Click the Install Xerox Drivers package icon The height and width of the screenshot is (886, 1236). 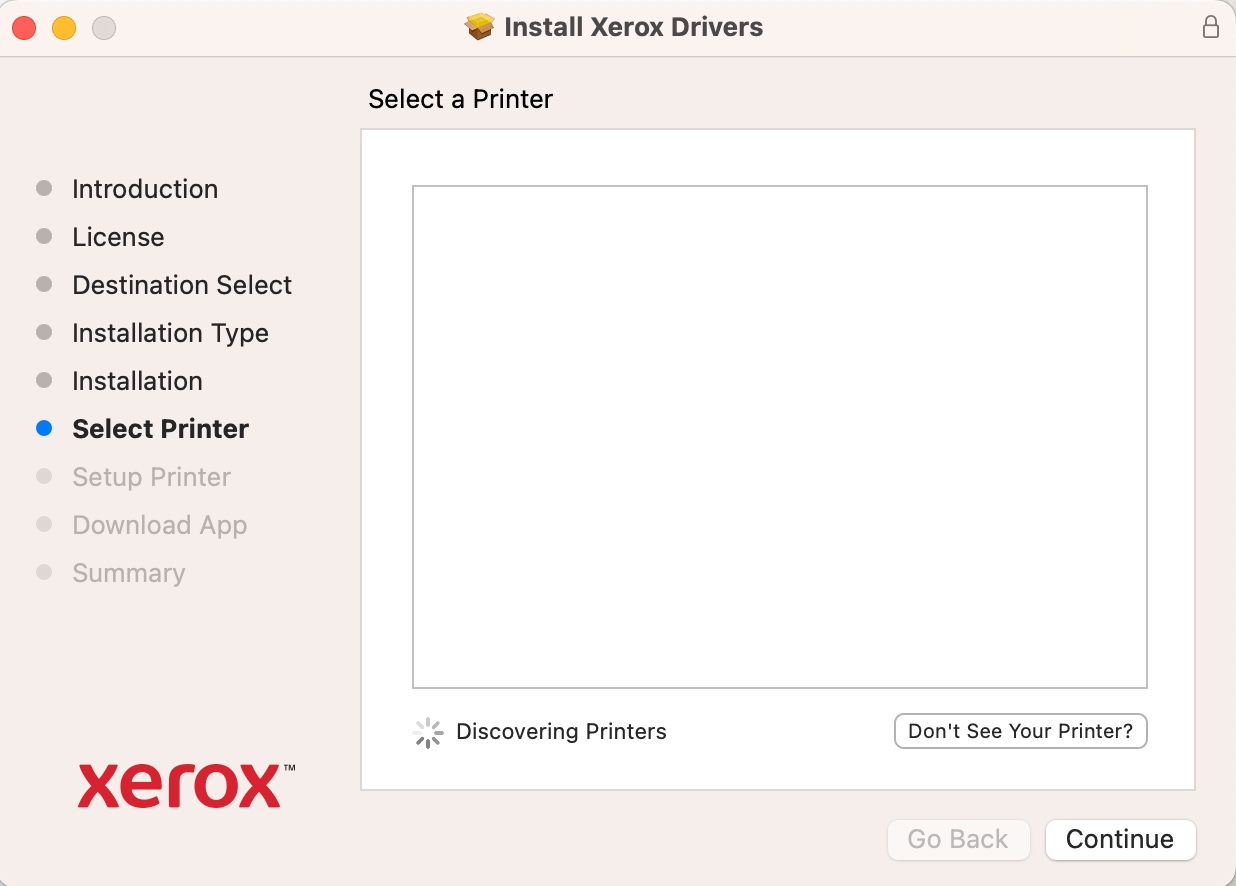click(x=481, y=27)
